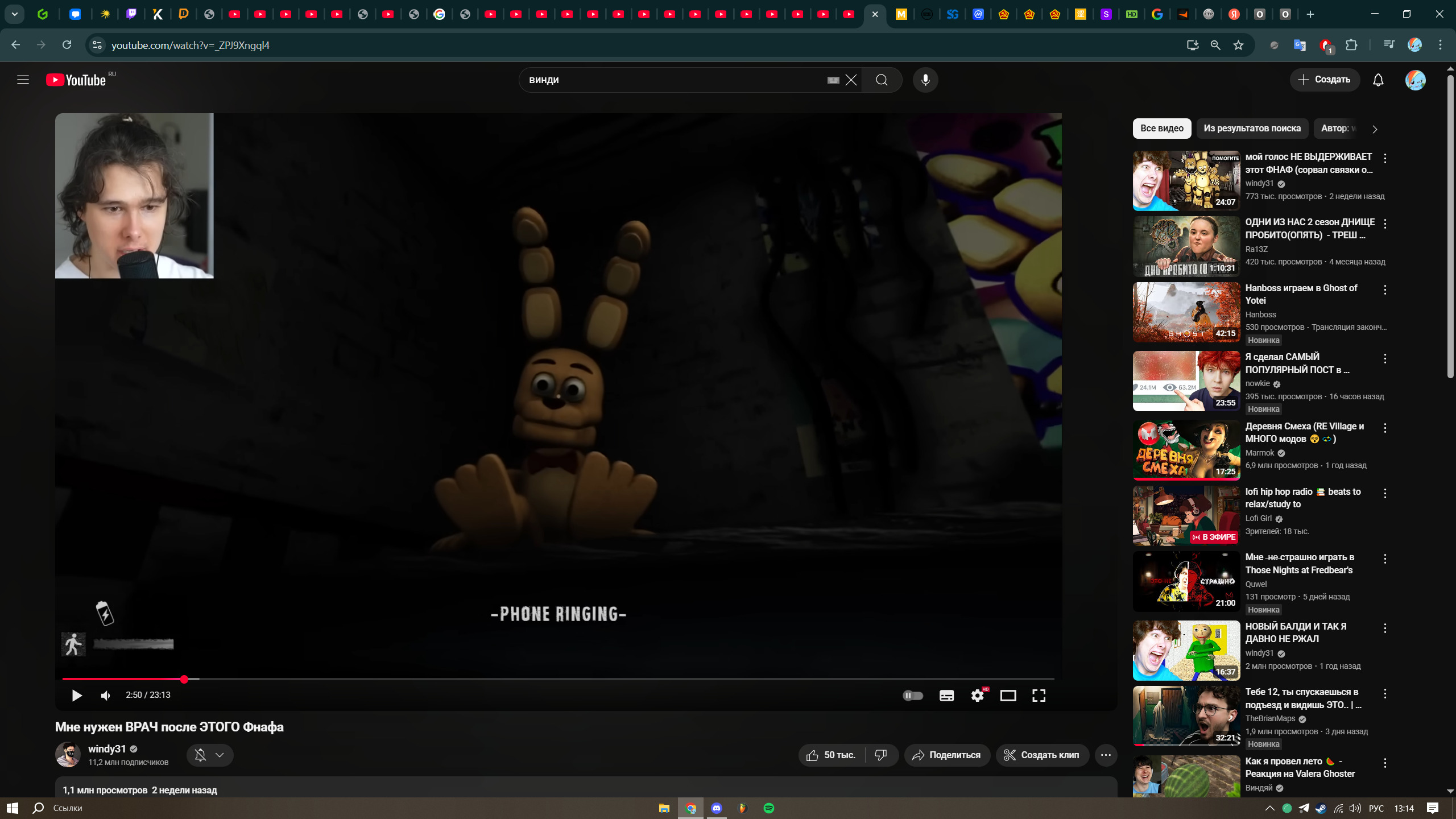Open YouTube notifications bell
This screenshot has height=819, width=1456.
(1378, 80)
